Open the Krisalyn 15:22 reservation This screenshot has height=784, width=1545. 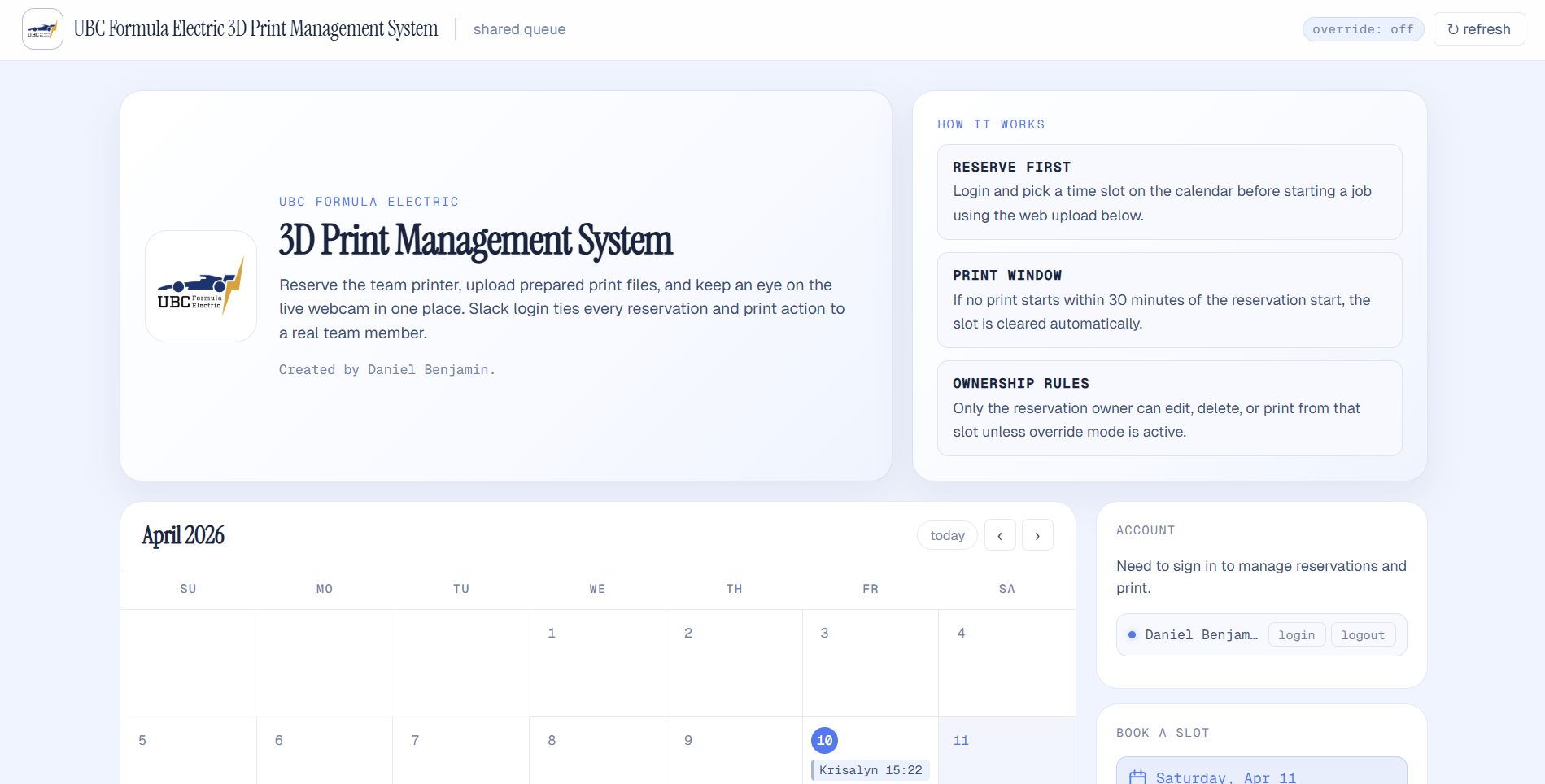[x=870, y=770]
